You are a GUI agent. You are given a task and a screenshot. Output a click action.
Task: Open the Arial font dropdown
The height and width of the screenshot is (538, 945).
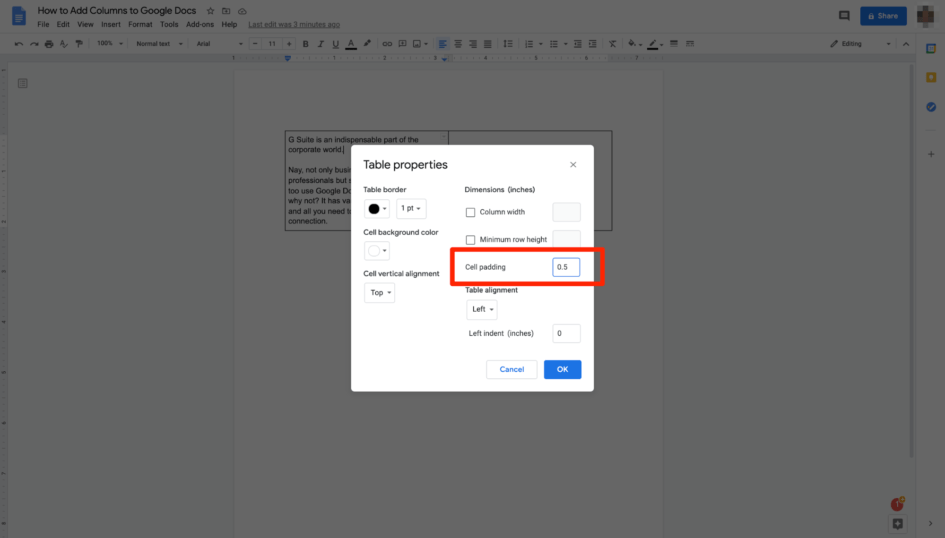219,44
